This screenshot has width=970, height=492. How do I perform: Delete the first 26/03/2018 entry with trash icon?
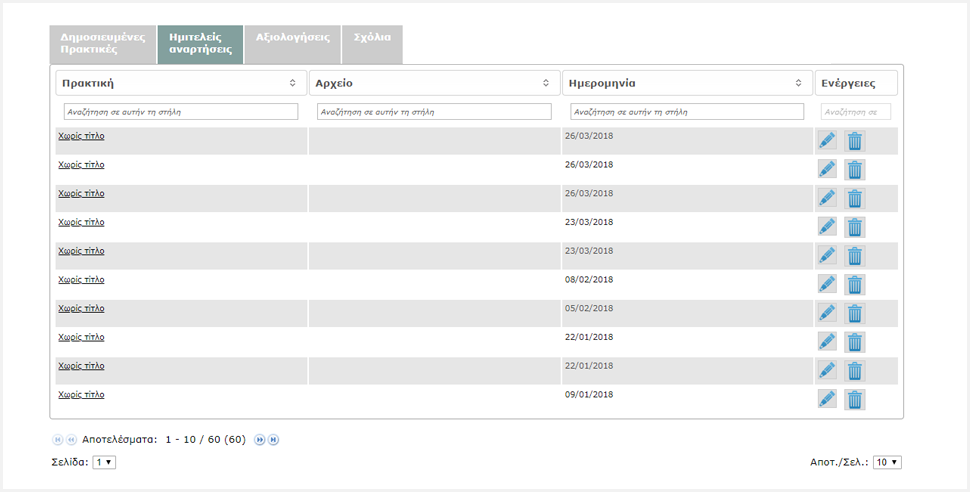tap(854, 141)
